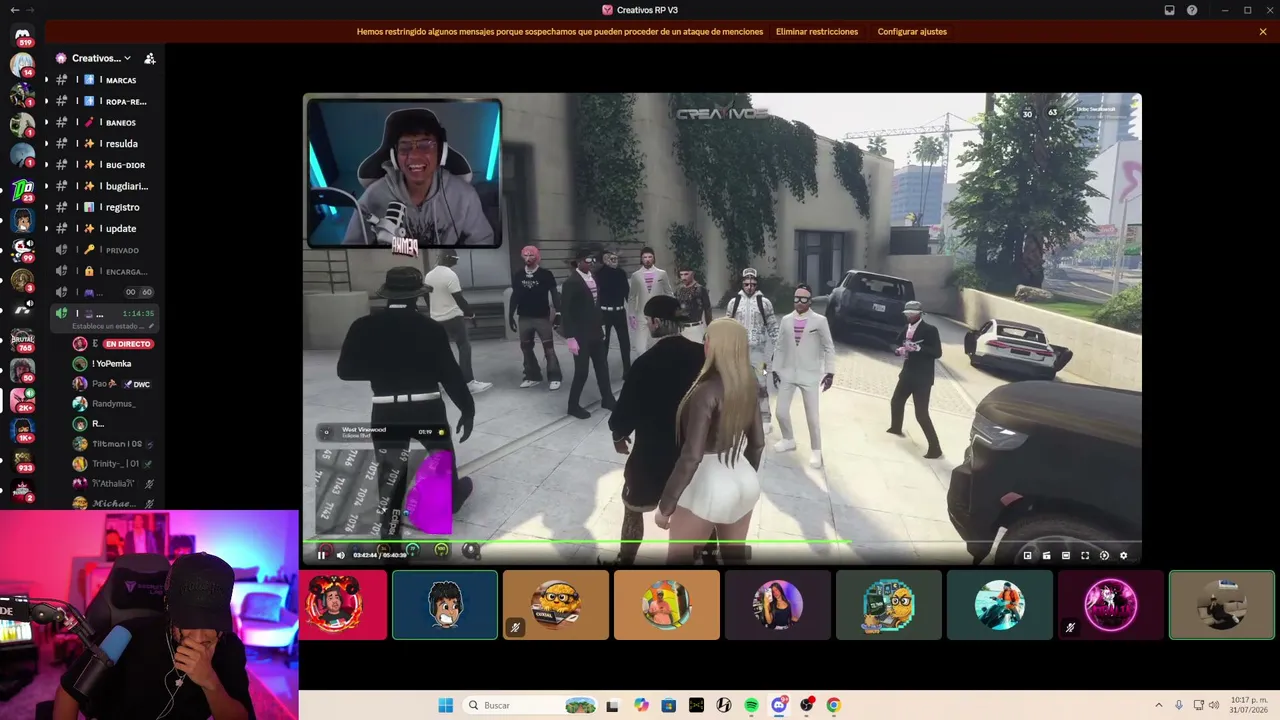1280x720 pixels.
Task: Toggle fullscreen on the stream video
Action: (1085, 556)
